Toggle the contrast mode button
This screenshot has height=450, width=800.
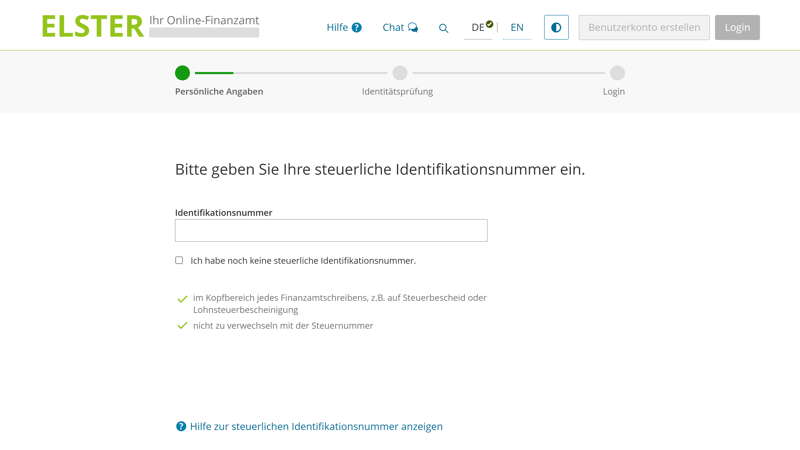(x=556, y=27)
